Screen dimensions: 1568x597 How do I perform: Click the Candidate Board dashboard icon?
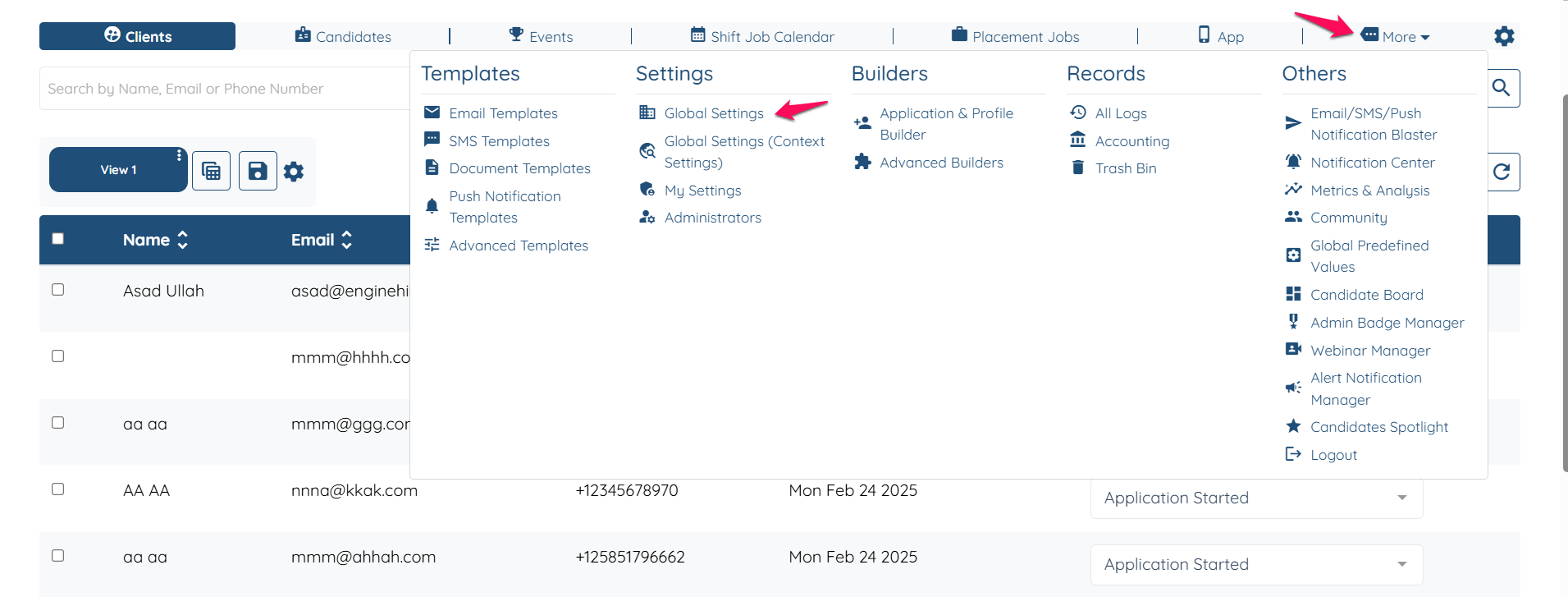point(1293,294)
